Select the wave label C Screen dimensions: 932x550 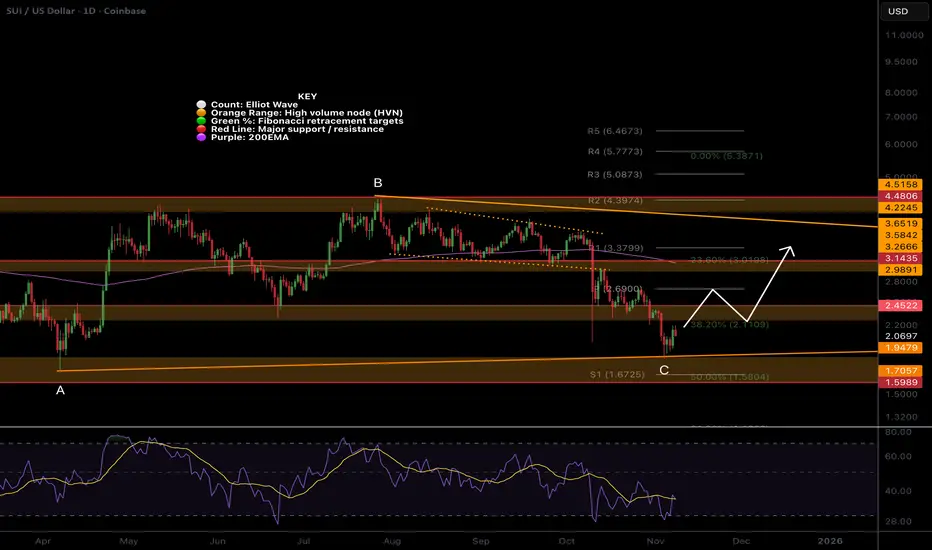click(x=664, y=370)
